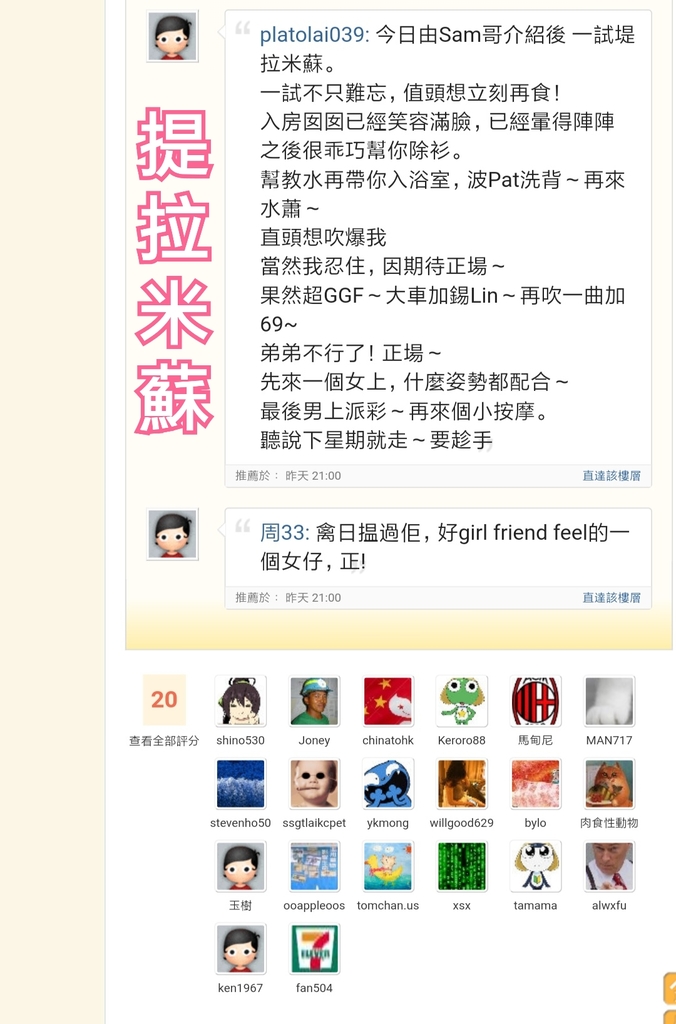
Task: Open the 肉食性動物 cat avatar
Action: (609, 784)
